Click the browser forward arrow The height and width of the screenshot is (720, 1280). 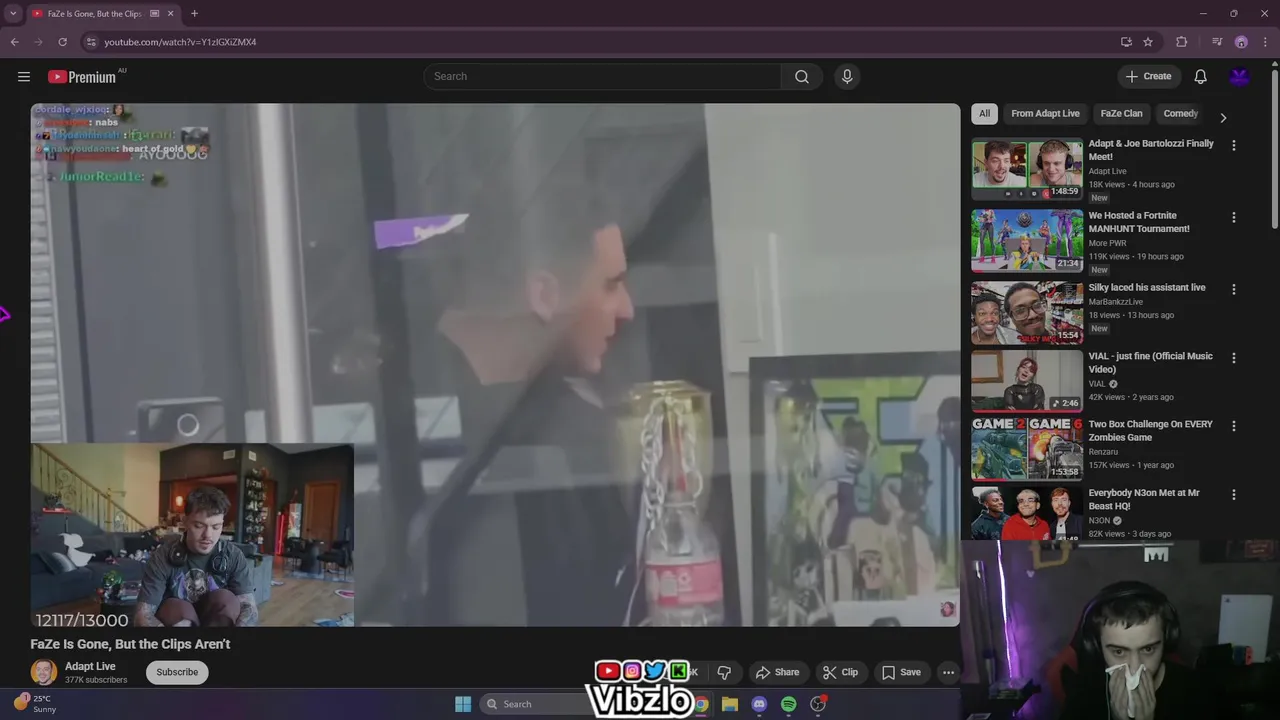click(38, 42)
